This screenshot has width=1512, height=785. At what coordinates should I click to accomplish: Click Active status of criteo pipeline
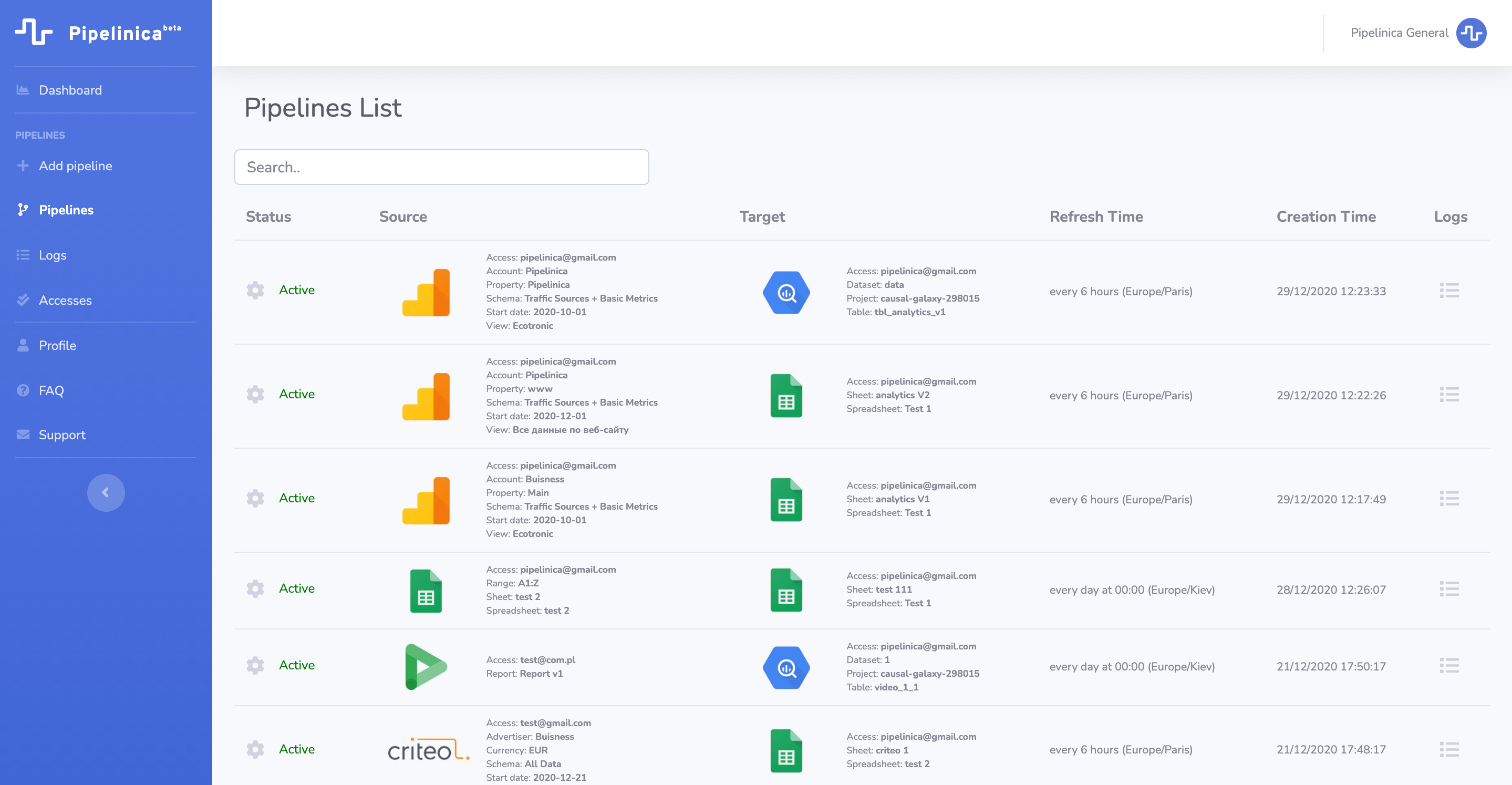[x=296, y=749]
